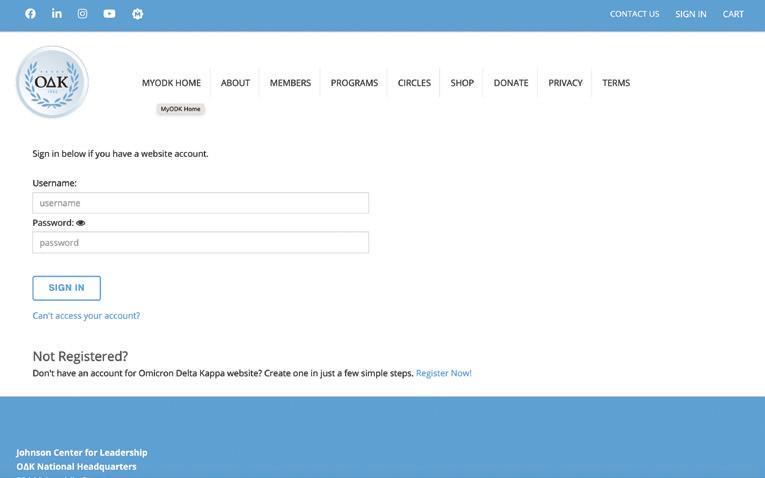Open the ABOUT navigation menu
The width and height of the screenshot is (765, 478).
235,83
